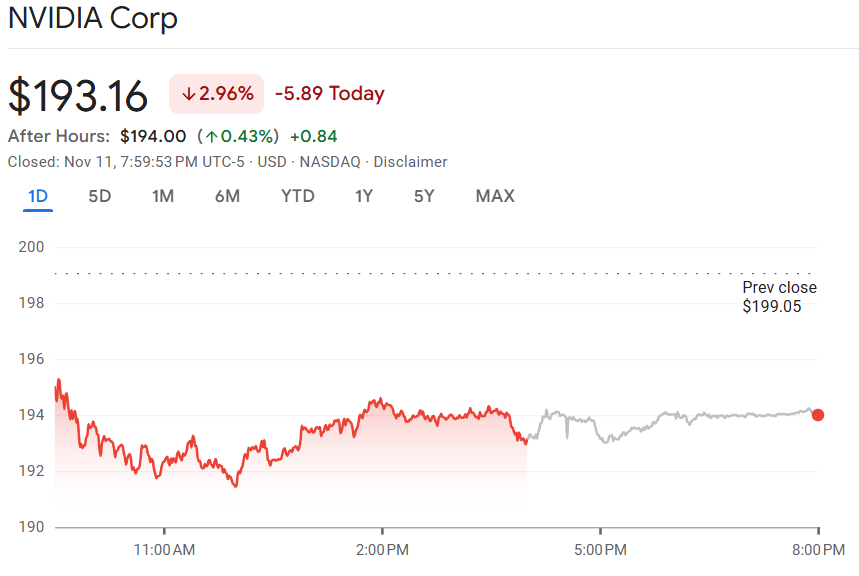Click the Prev close $199.05 label
The height and width of the screenshot is (576, 859).
click(779, 297)
